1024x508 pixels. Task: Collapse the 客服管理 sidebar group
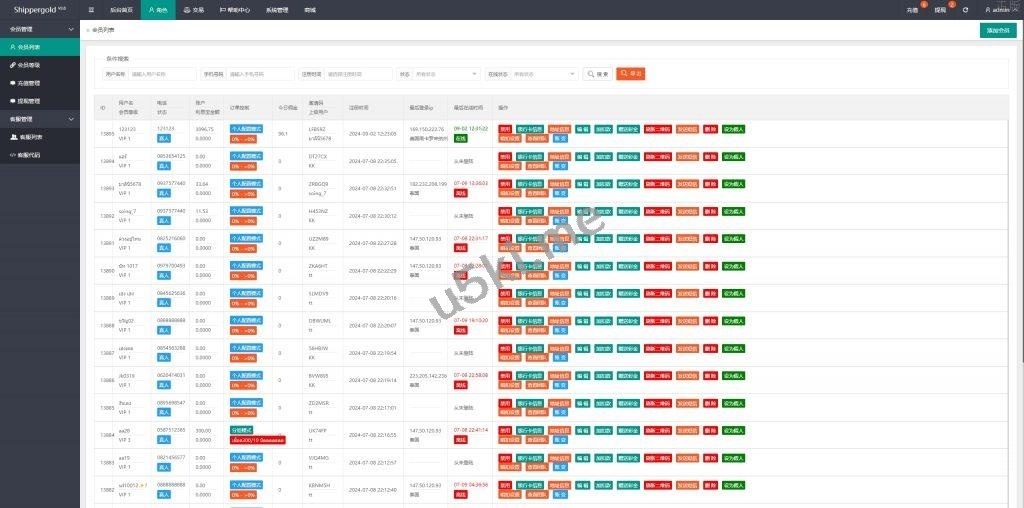pyautogui.click(x=40, y=119)
